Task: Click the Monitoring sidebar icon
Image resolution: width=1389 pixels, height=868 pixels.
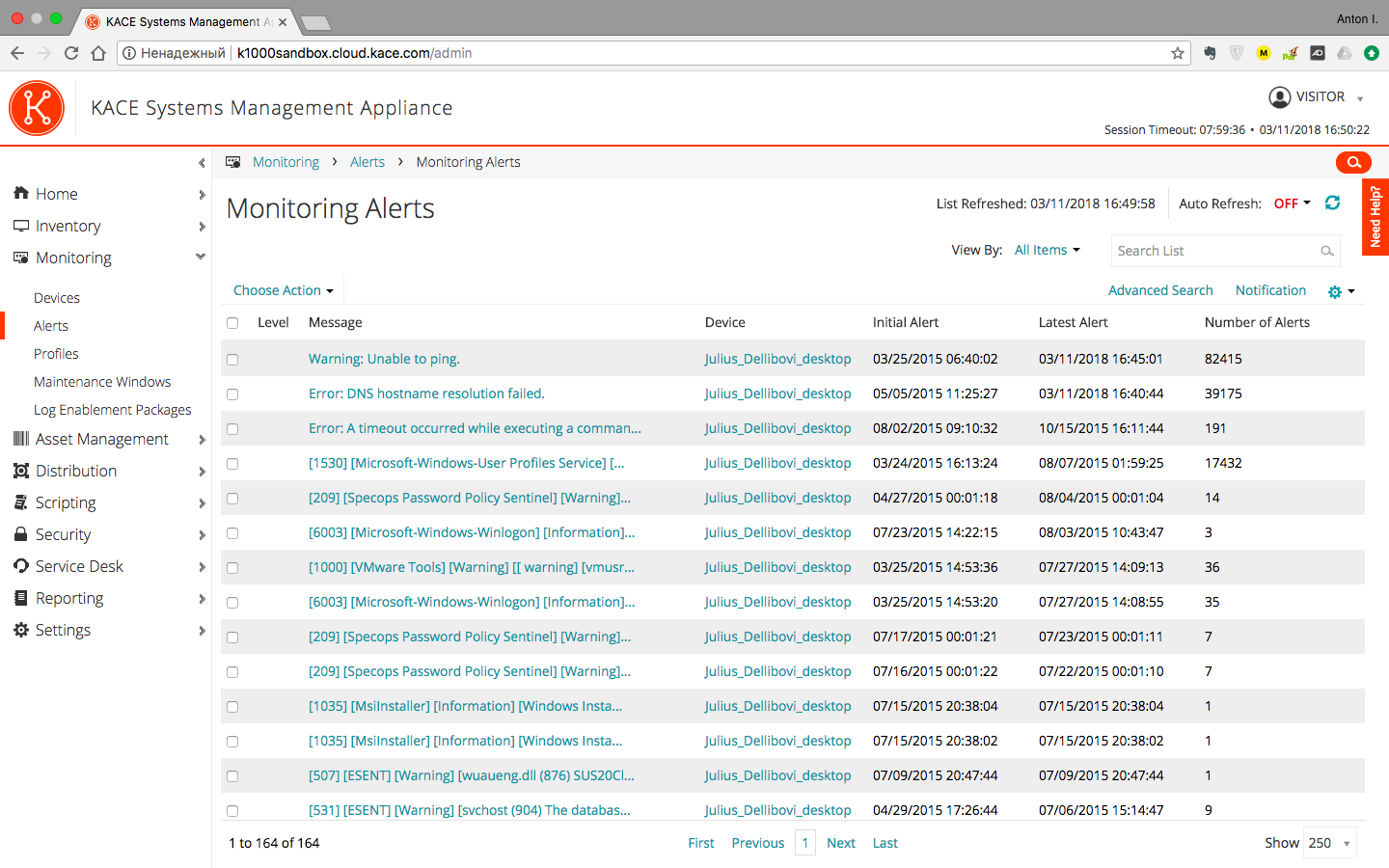Action: [x=21, y=258]
